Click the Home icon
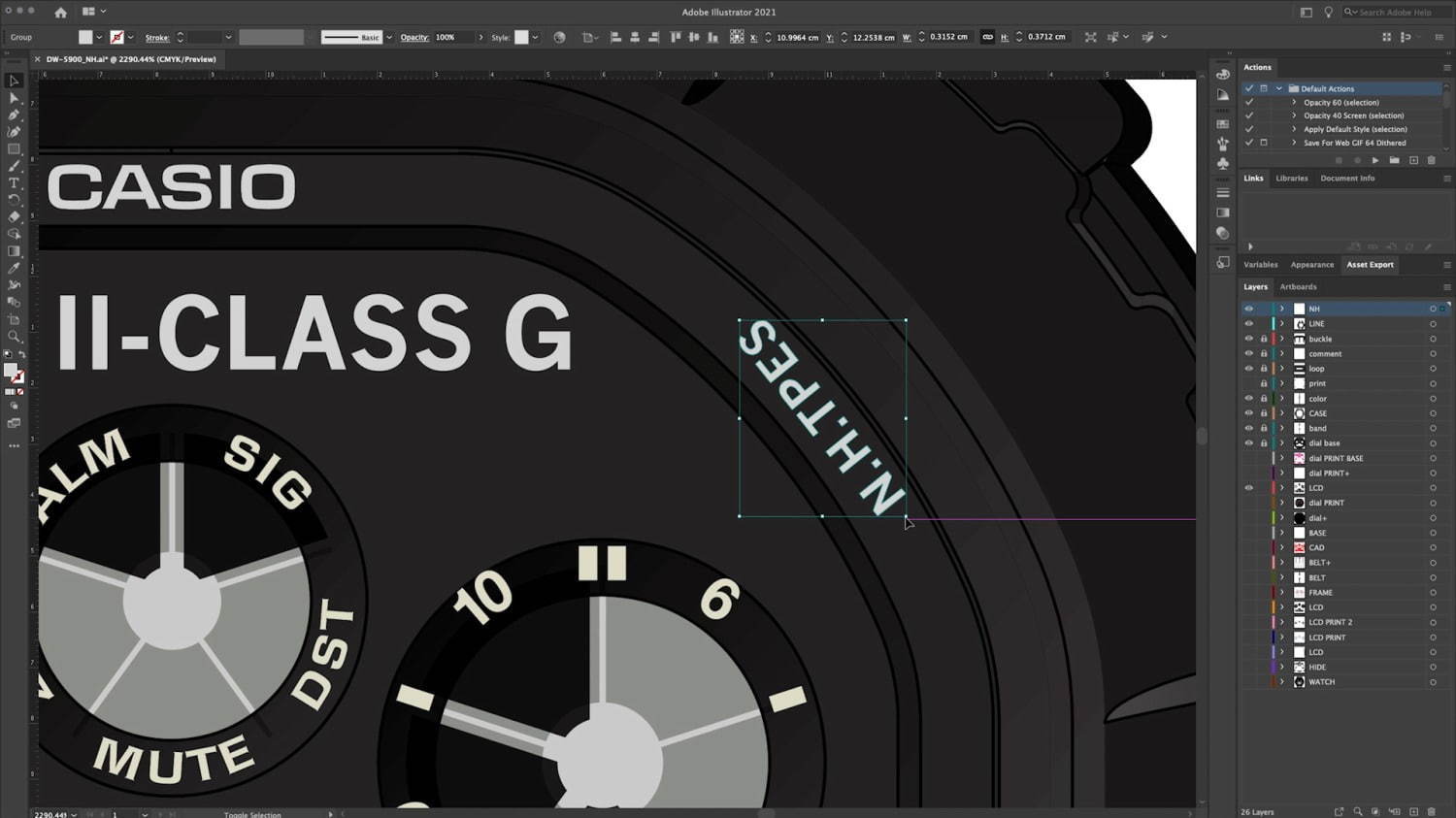The image size is (1456, 818). tap(60, 12)
